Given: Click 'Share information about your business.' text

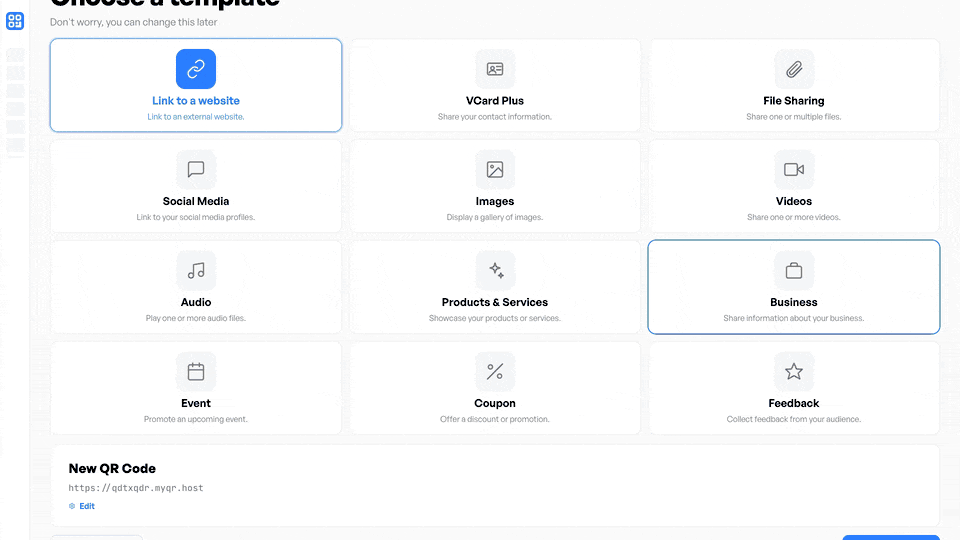Looking at the screenshot, I should pos(793,318).
